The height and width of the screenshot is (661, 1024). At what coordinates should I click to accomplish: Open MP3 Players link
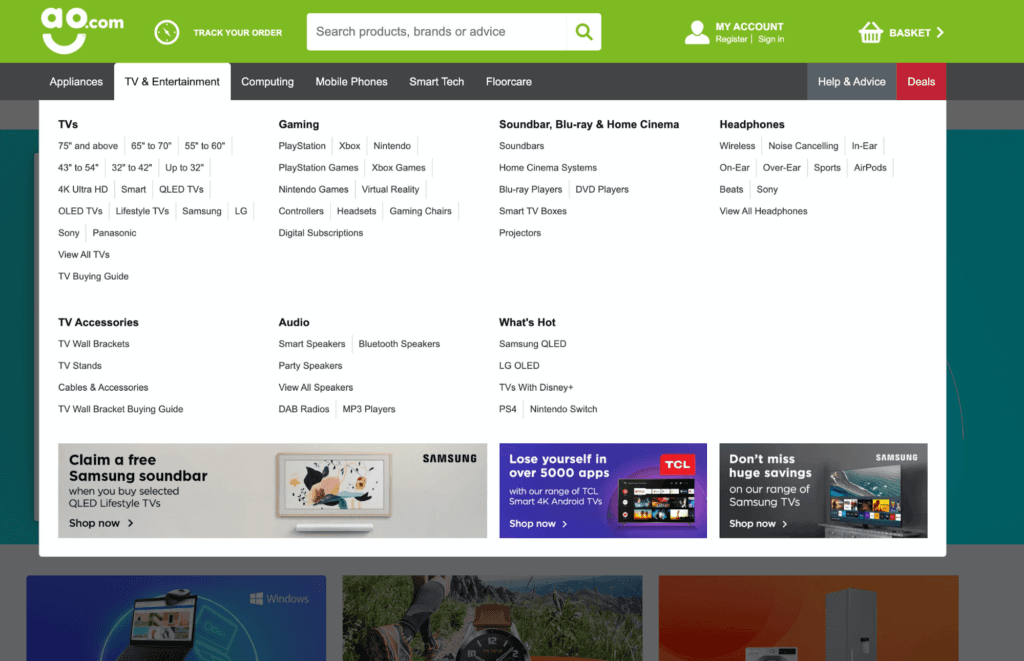[x=369, y=410]
